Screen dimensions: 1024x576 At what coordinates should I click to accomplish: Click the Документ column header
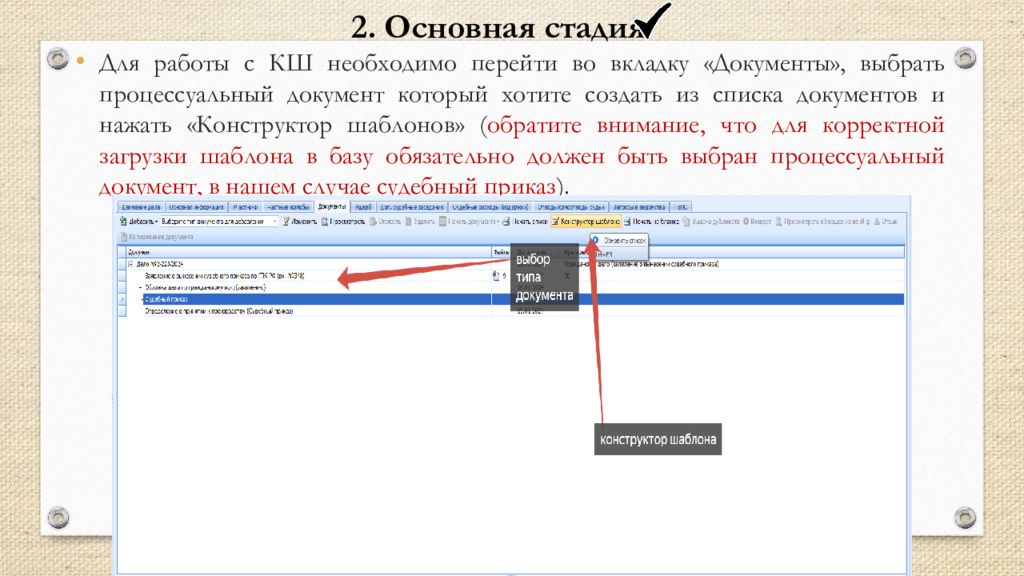coord(309,252)
